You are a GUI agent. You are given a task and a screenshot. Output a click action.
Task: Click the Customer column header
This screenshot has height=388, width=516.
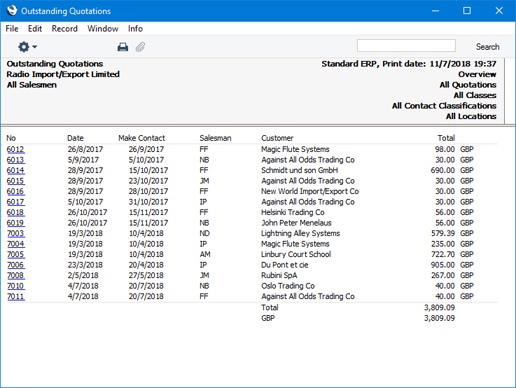[277, 138]
